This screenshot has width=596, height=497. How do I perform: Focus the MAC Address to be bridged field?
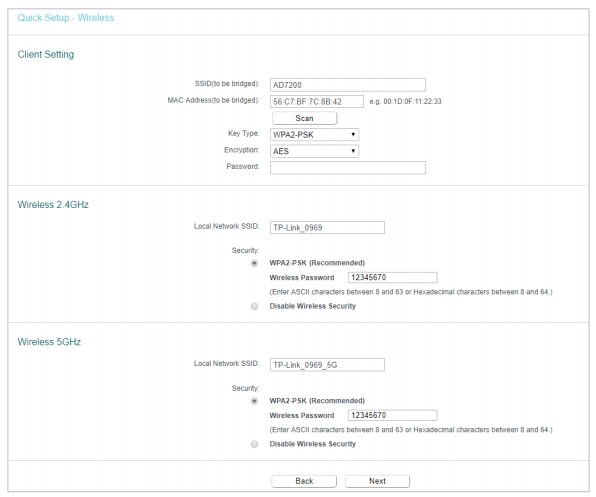pos(317,101)
